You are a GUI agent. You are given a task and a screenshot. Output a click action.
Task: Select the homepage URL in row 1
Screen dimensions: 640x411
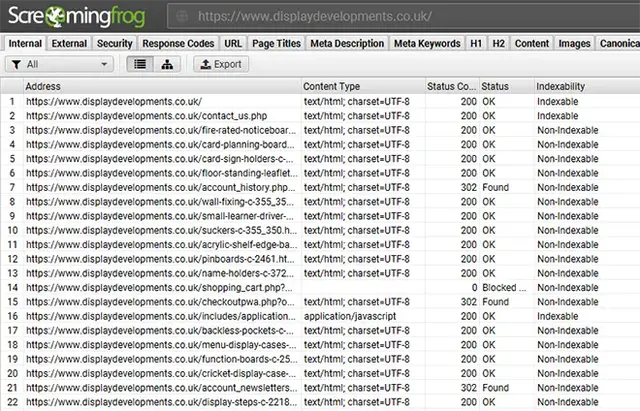(x=114, y=102)
